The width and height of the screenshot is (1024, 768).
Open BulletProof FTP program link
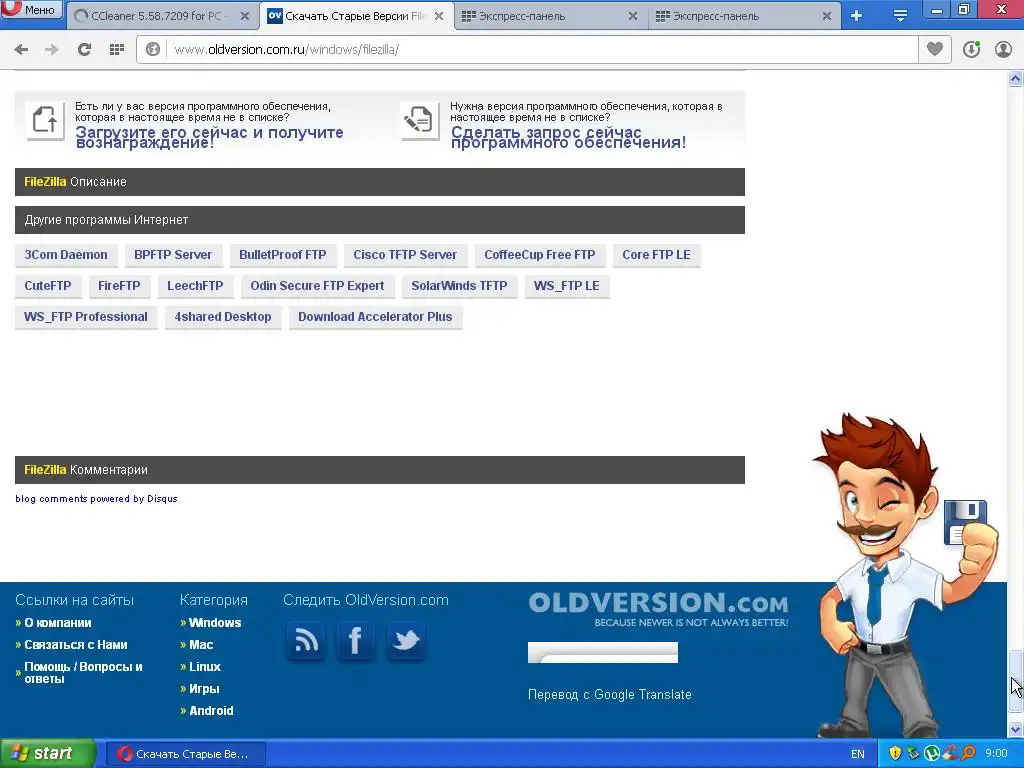pos(283,255)
